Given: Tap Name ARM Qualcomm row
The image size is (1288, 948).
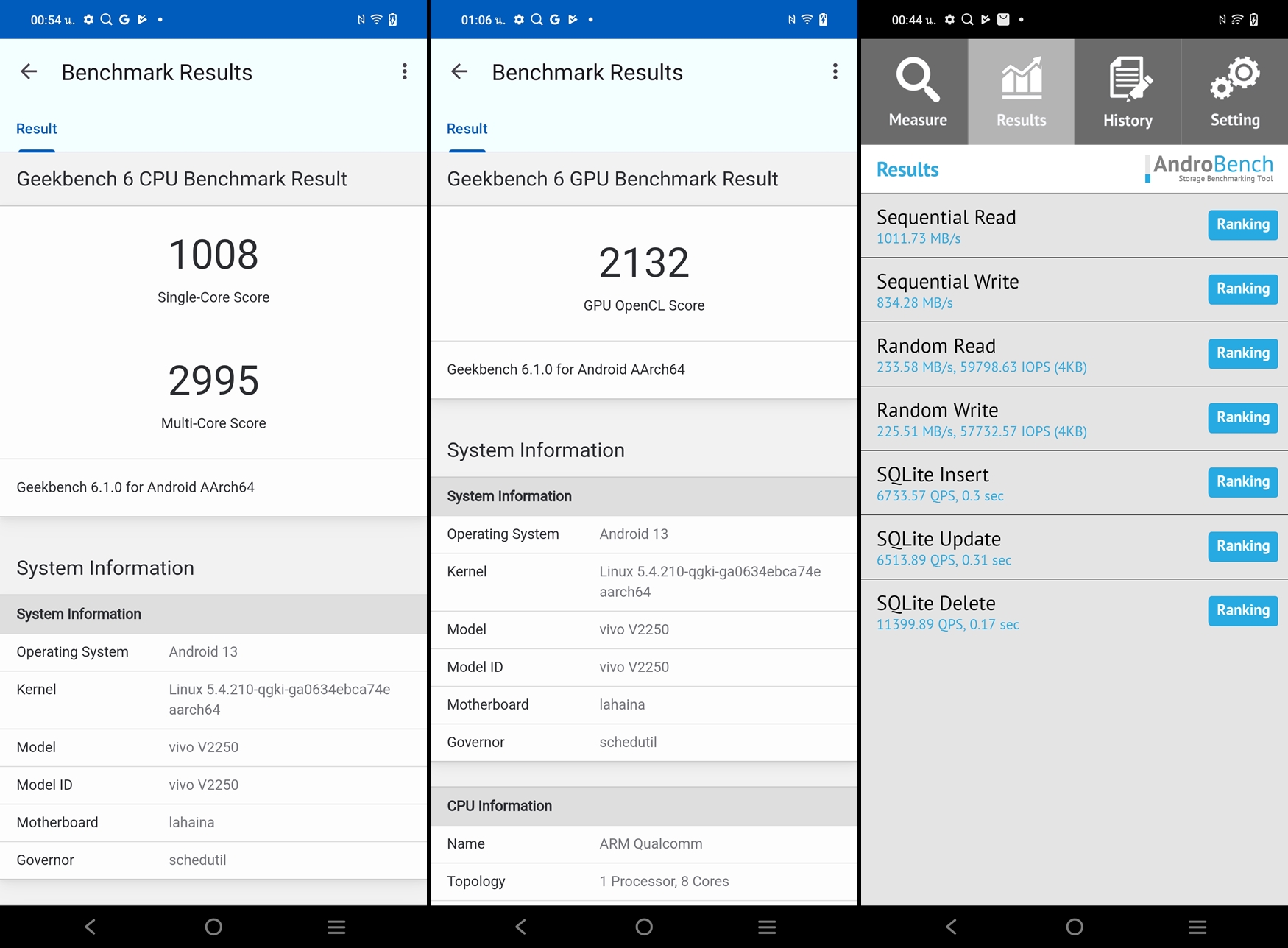Looking at the screenshot, I should coord(644,844).
